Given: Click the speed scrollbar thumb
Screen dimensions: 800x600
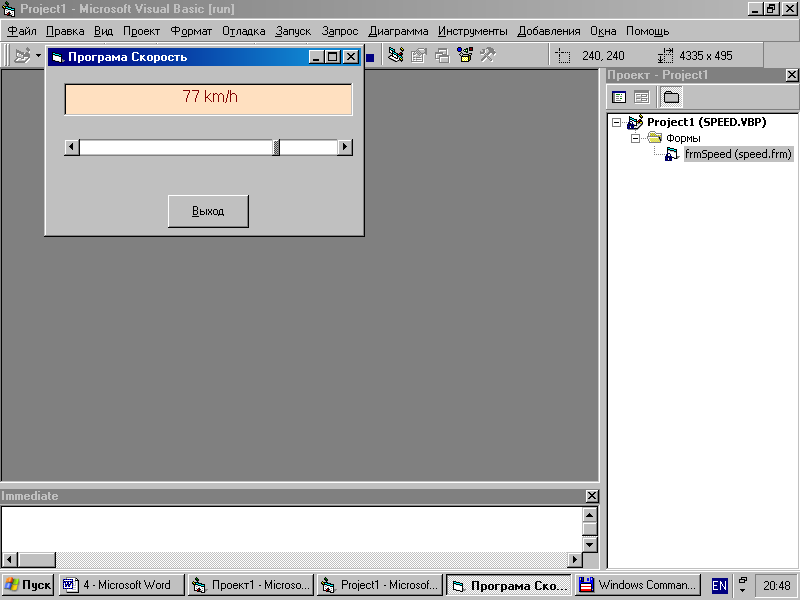Looking at the screenshot, I should tap(276, 147).
